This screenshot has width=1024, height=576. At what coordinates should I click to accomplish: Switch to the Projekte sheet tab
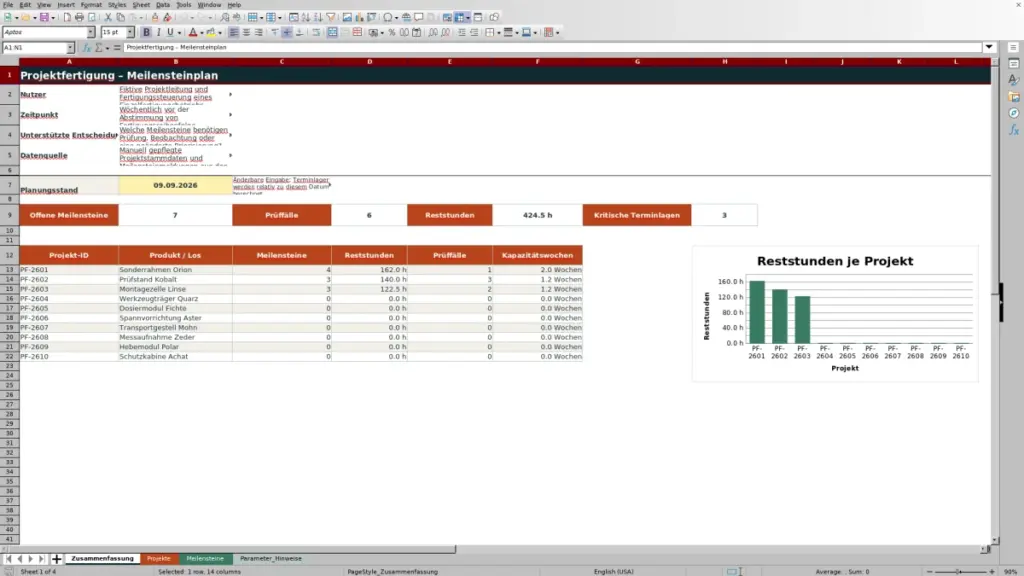point(159,559)
